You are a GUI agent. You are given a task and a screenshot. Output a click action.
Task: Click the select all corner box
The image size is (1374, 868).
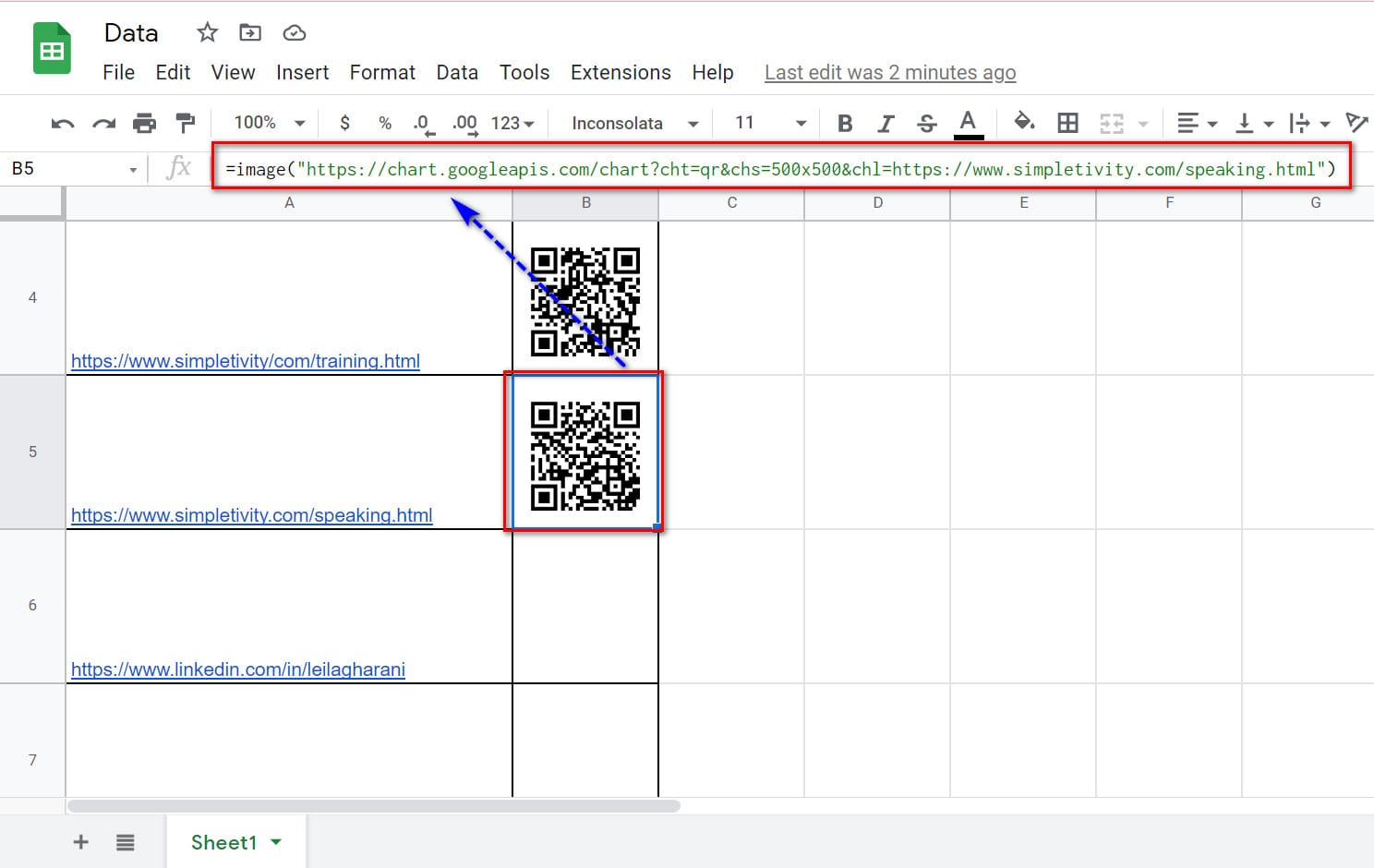[32, 203]
